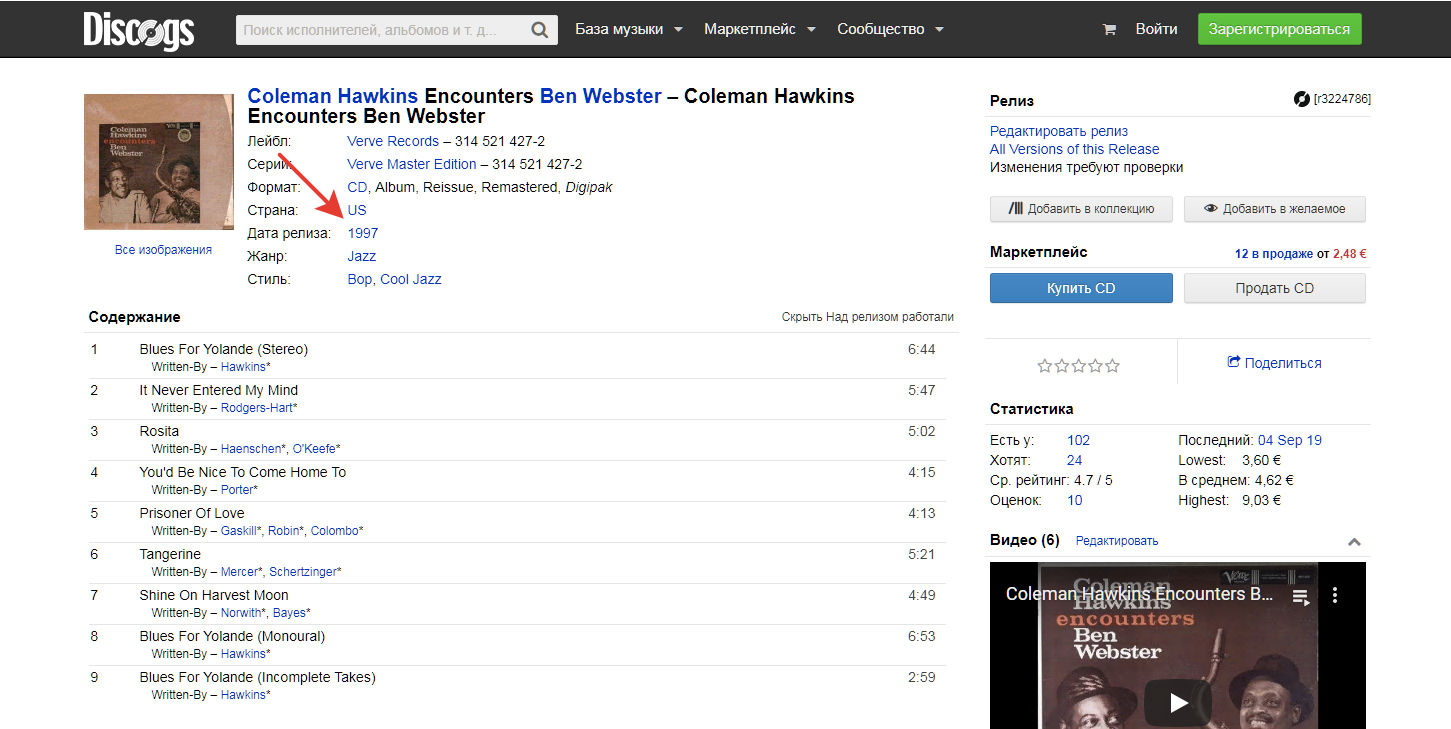Click the O'Keefe writer link
The height and width of the screenshot is (729, 1451).
point(314,449)
